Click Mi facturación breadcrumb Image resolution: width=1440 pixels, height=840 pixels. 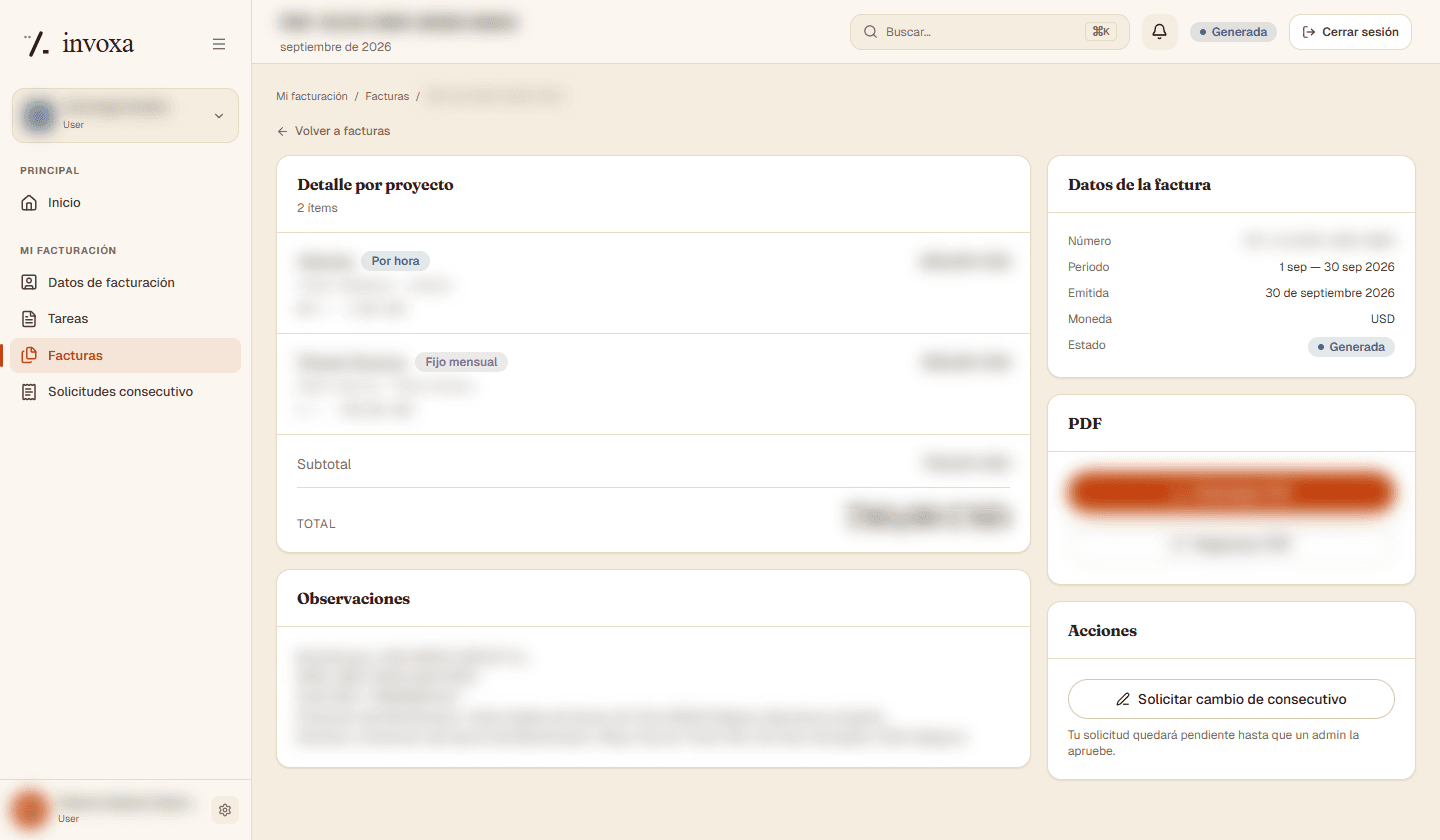coord(312,96)
